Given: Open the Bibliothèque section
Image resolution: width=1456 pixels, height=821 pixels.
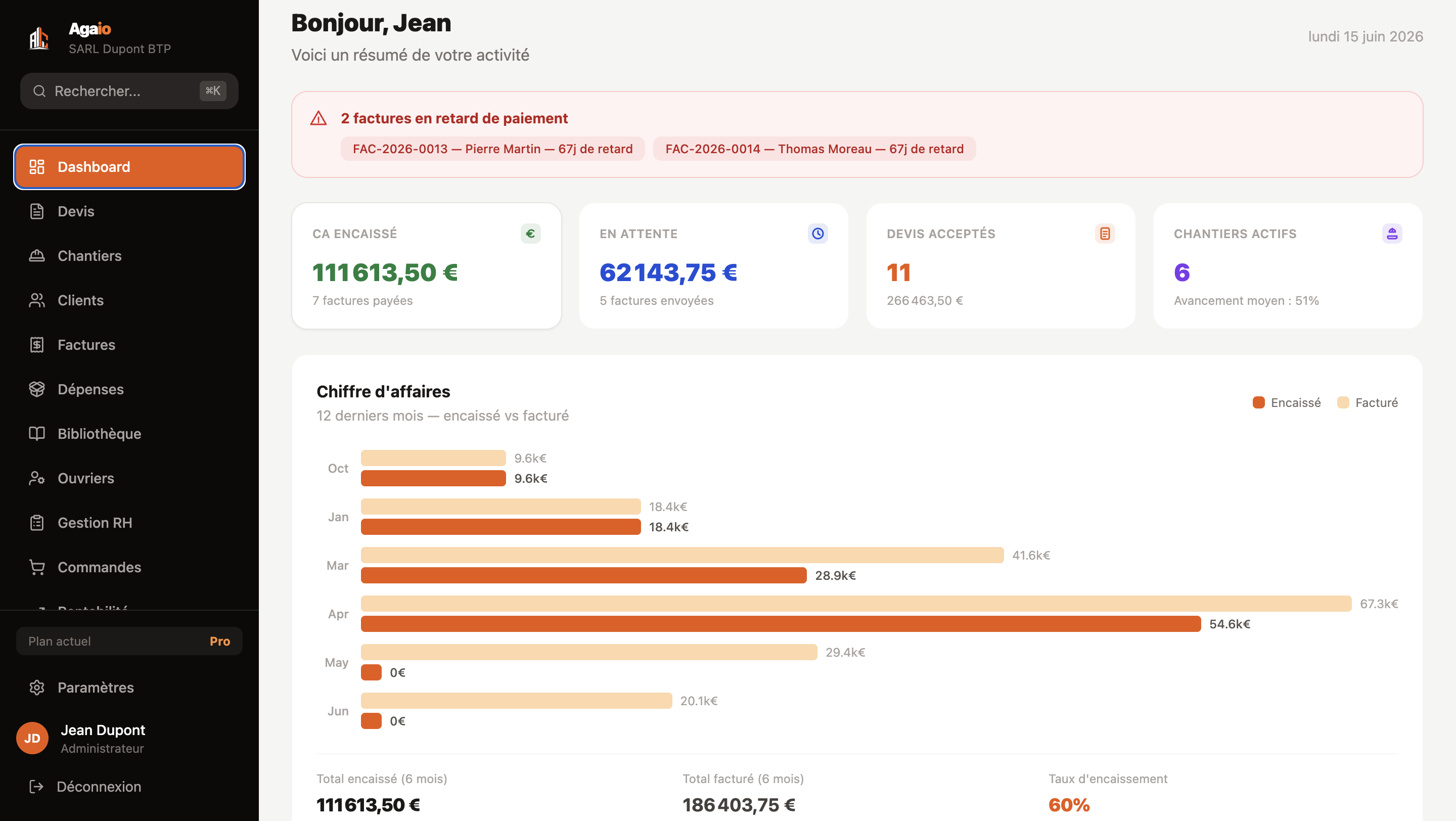Looking at the screenshot, I should coord(129,433).
